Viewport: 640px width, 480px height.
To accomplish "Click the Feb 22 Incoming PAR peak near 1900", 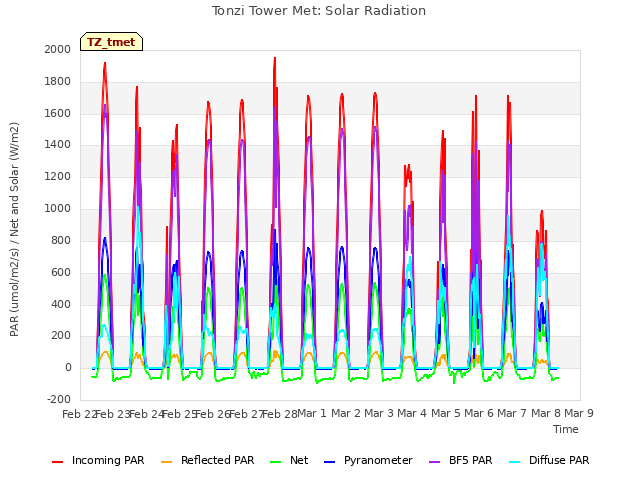I will [x=105, y=64].
